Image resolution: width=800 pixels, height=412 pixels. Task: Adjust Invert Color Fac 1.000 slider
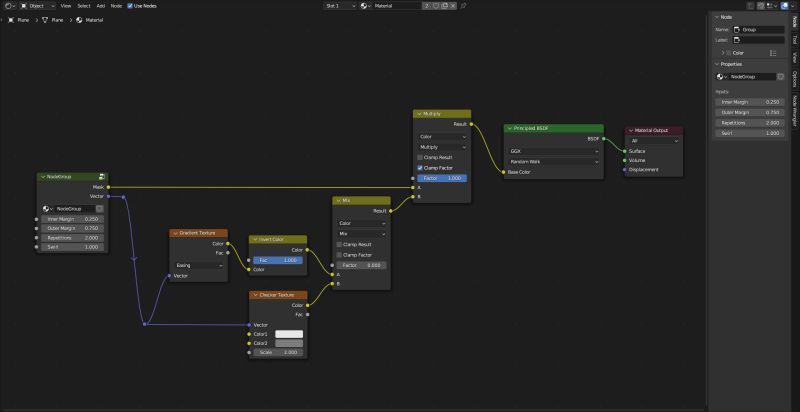point(278,260)
